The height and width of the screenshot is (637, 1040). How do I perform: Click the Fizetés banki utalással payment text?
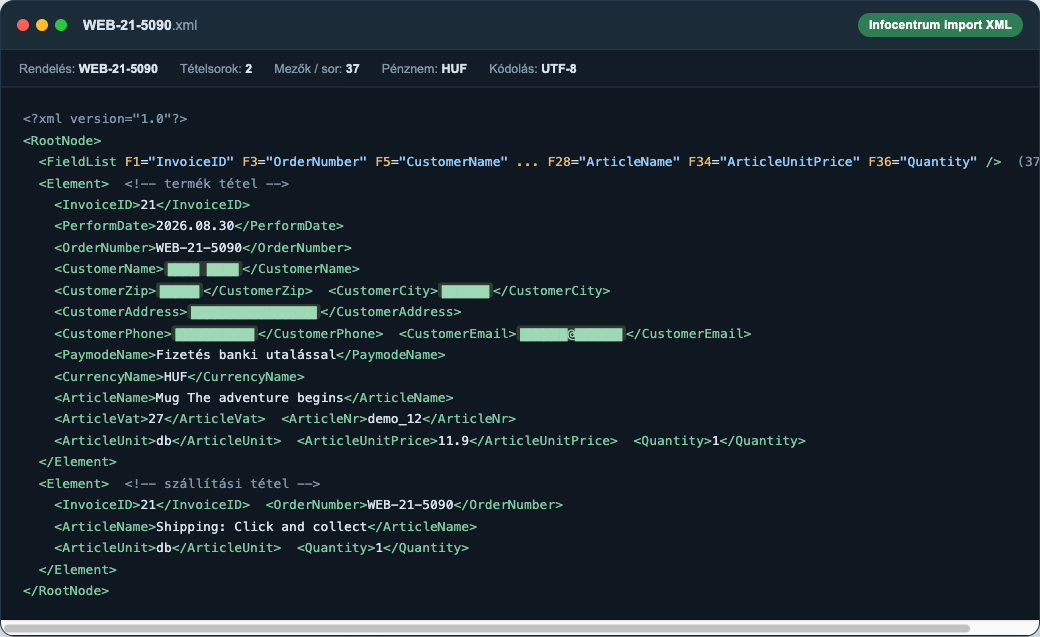pos(246,355)
